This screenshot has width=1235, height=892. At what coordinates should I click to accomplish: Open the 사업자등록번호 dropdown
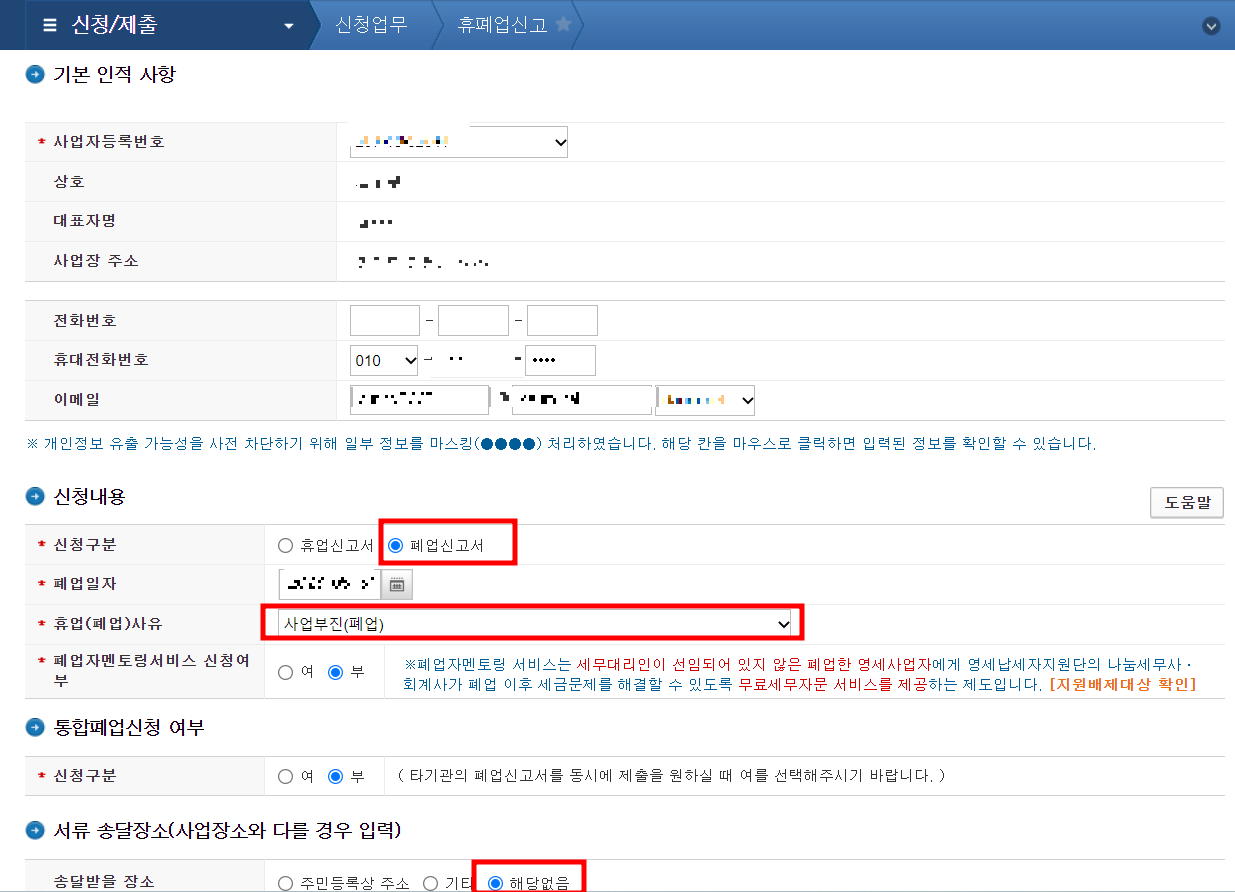click(x=458, y=141)
